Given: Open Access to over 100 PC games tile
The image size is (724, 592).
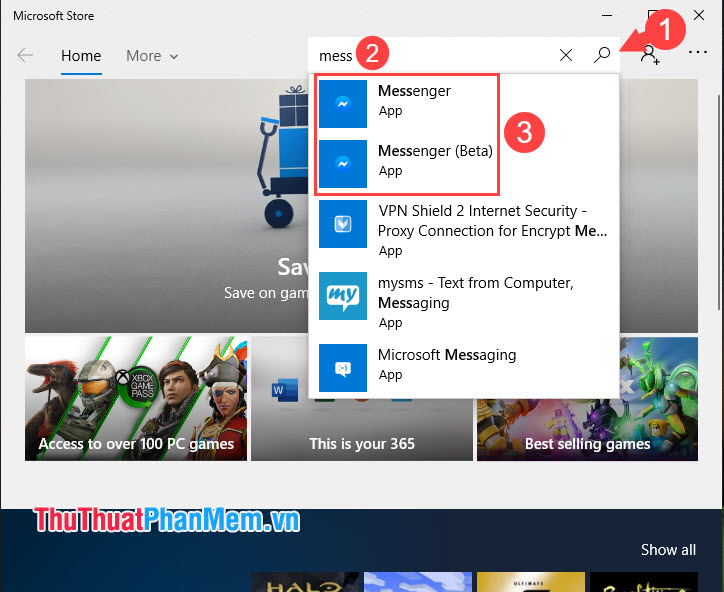Looking at the screenshot, I should tap(136, 399).
